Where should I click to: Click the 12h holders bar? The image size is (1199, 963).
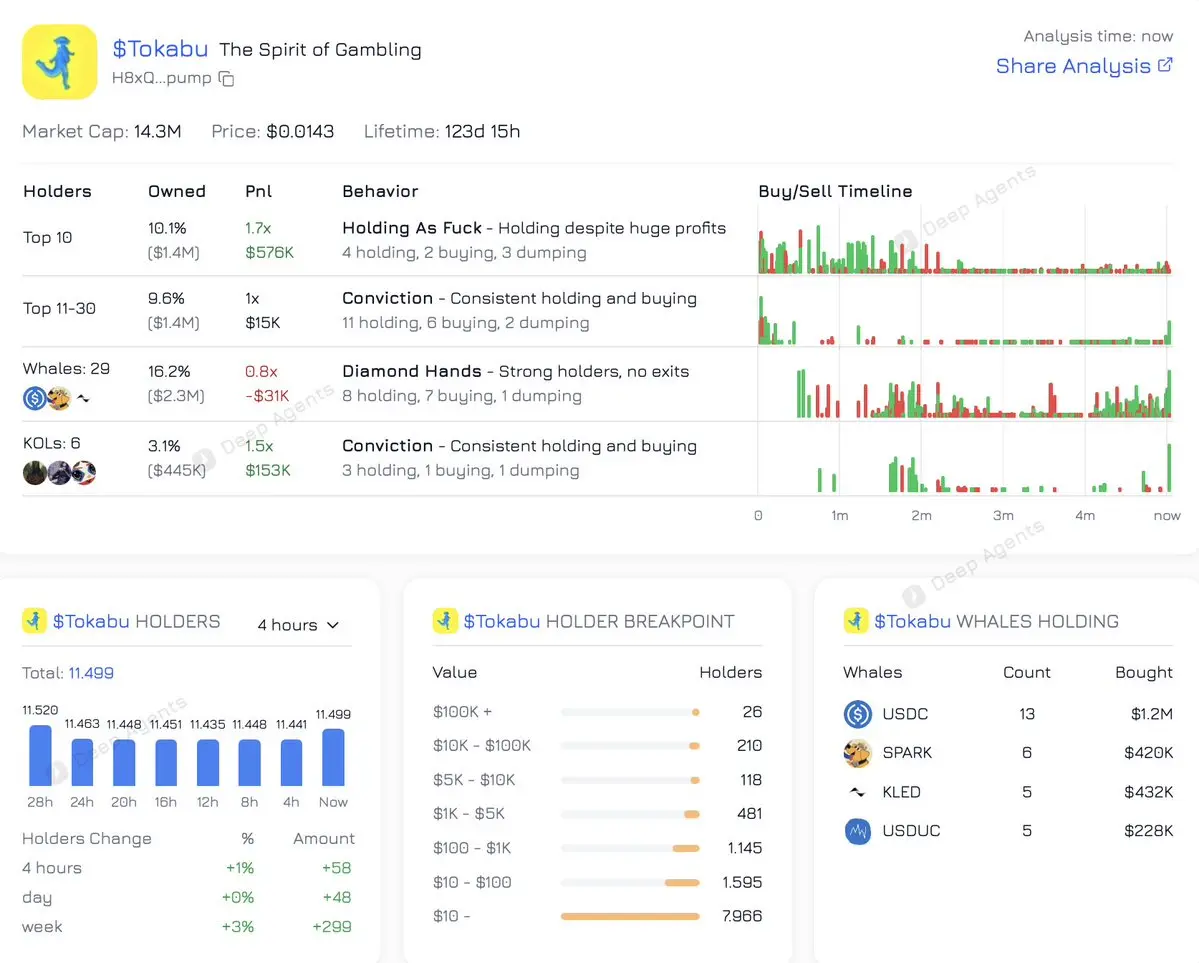tap(208, 763)
